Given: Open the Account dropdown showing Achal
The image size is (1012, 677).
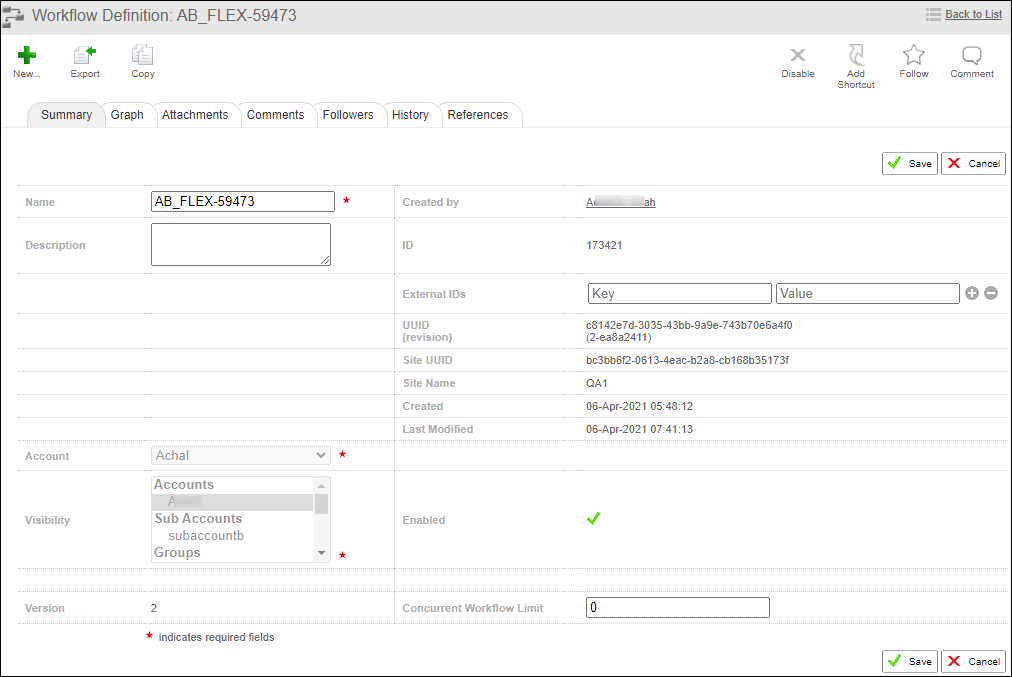Looking at the screenshot, I should (240, 455).
